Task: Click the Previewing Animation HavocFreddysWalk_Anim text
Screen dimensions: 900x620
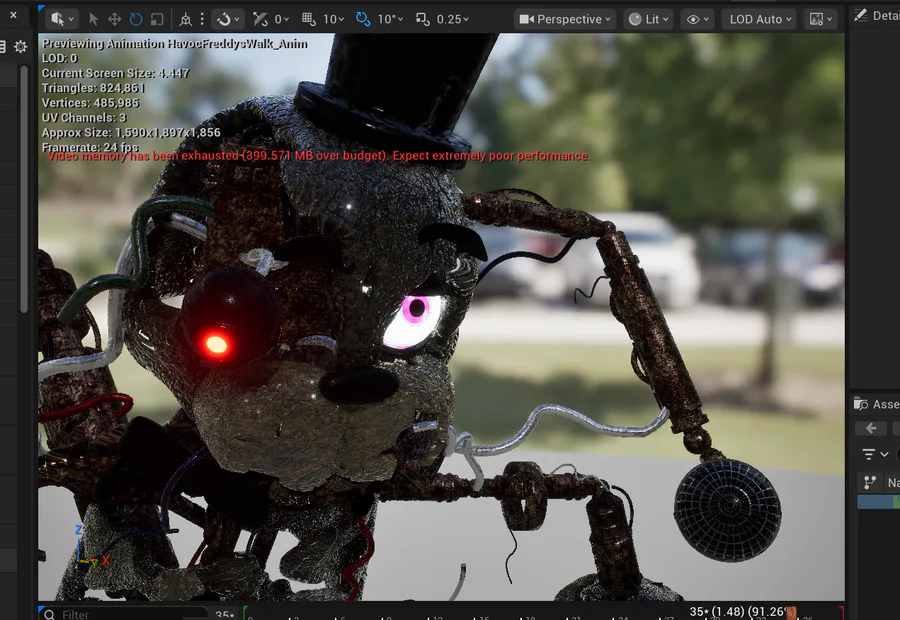Action: tap(174, 44)
